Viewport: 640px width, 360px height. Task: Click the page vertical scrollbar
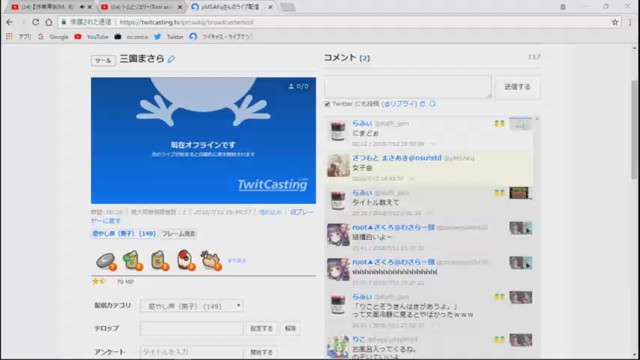[634, 130]
